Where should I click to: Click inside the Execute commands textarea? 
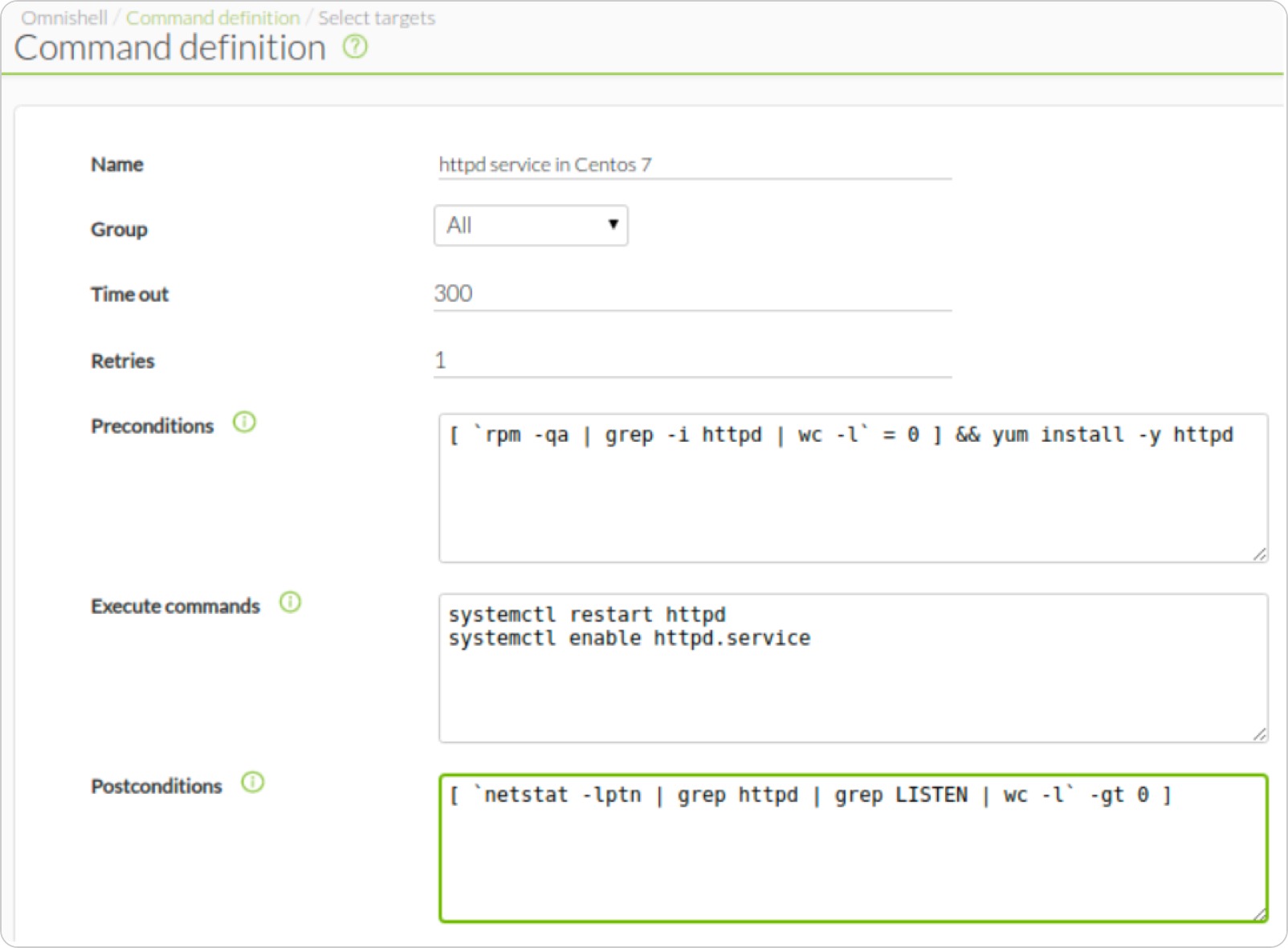click(x=853, y=668)
